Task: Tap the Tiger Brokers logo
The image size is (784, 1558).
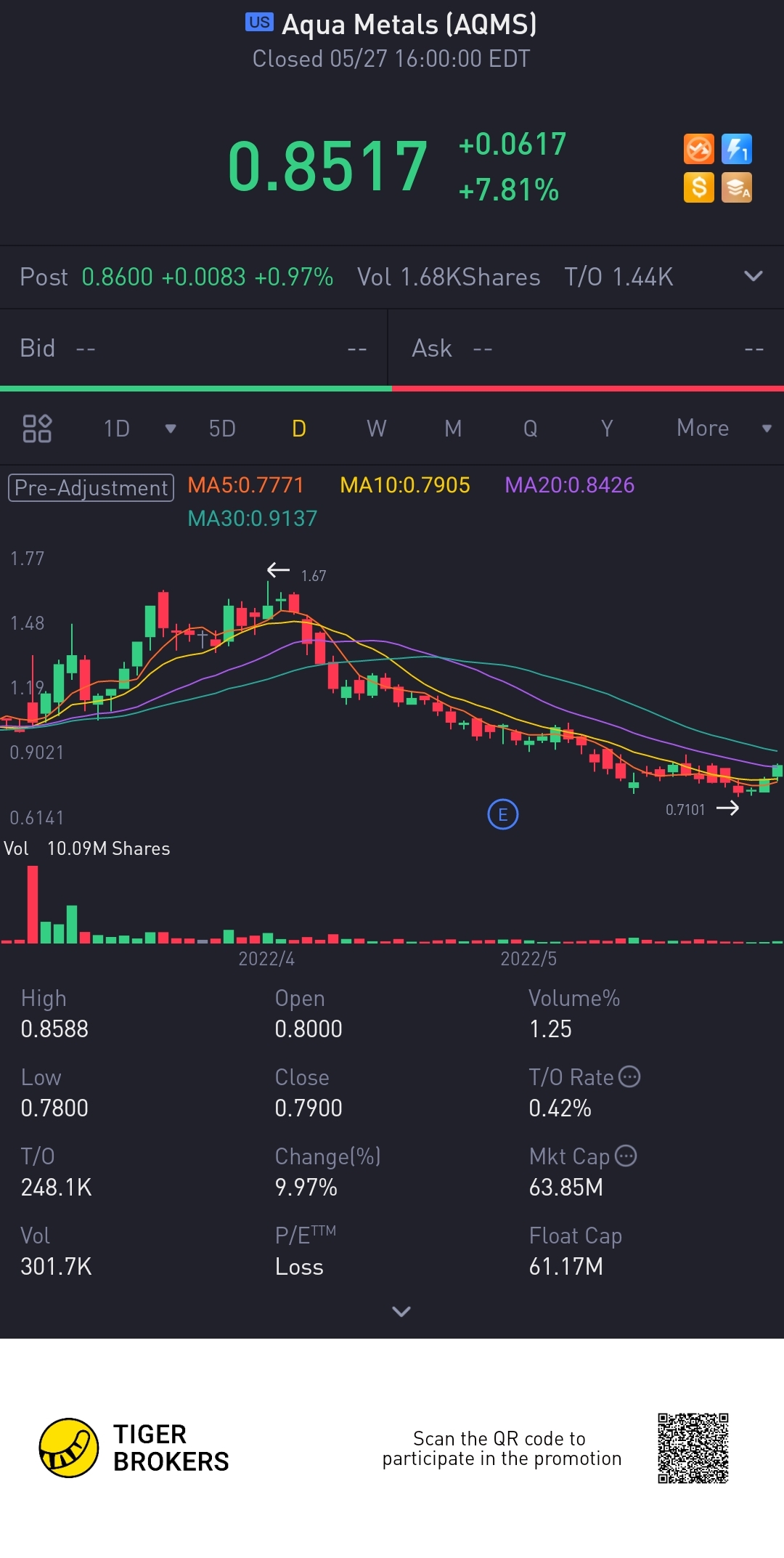Action: (x=134, y=1448)
